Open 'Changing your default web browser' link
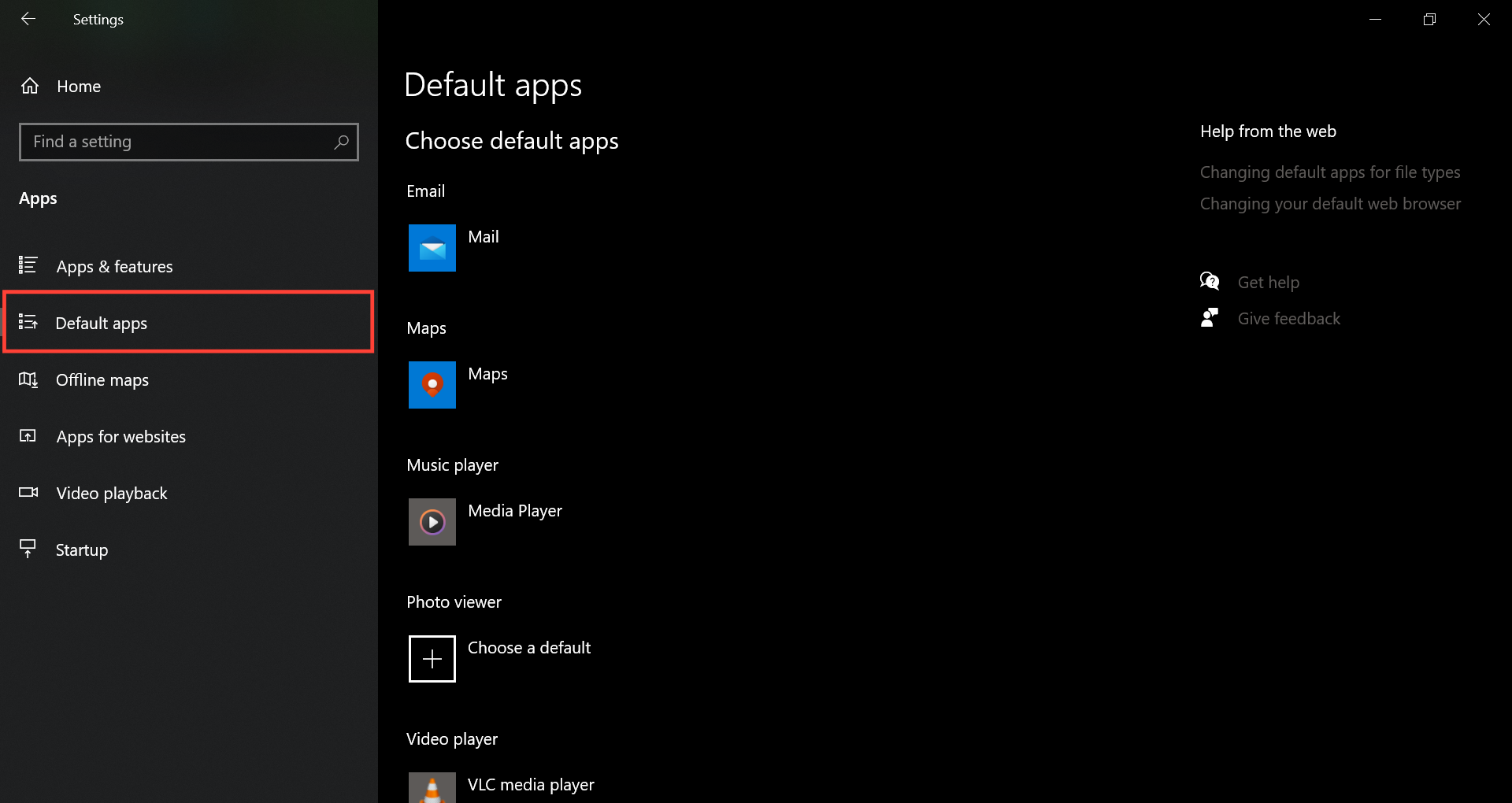 (1330, 204)
